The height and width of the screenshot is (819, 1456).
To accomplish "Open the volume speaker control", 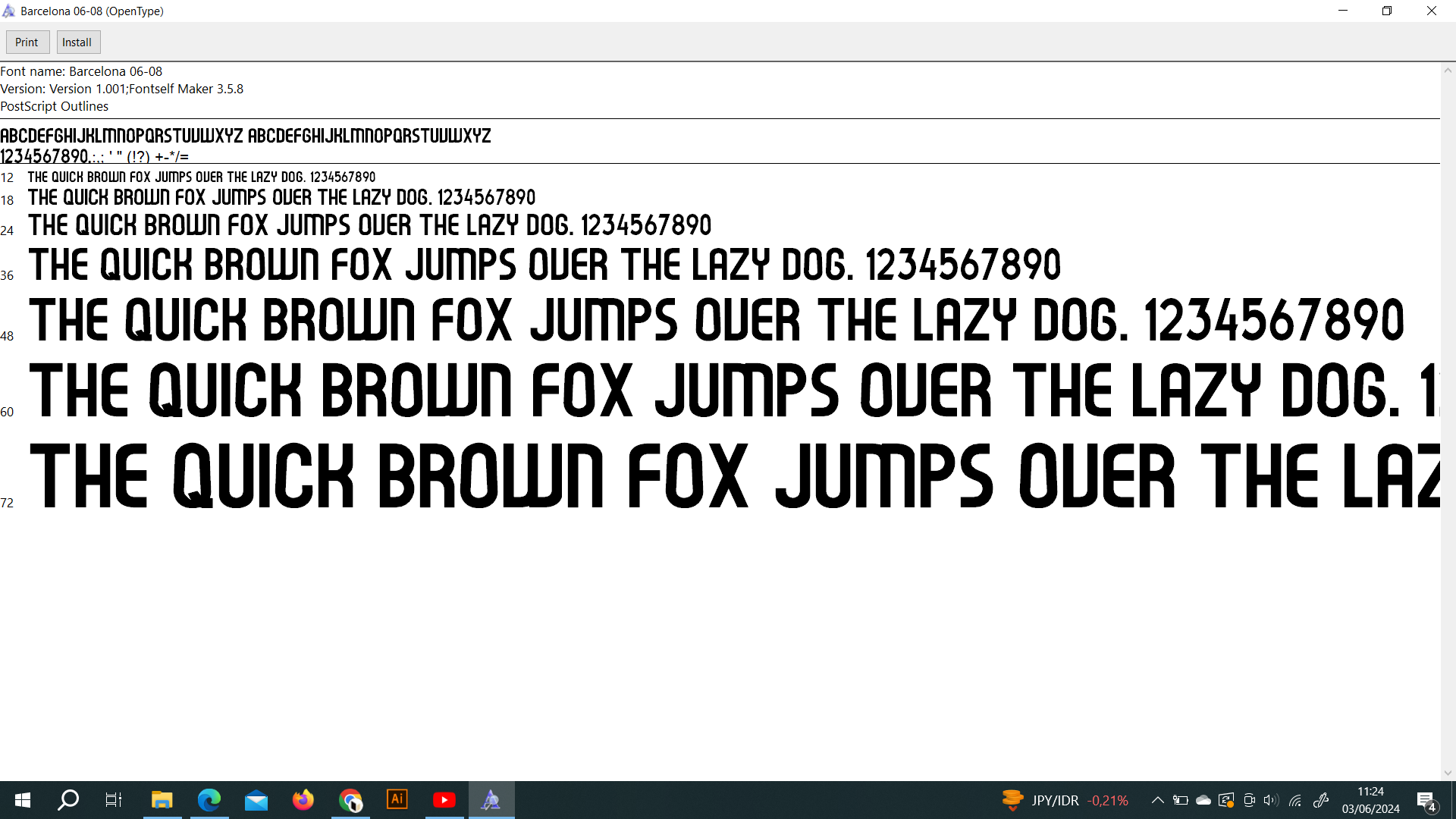I will pos(1271,800).
